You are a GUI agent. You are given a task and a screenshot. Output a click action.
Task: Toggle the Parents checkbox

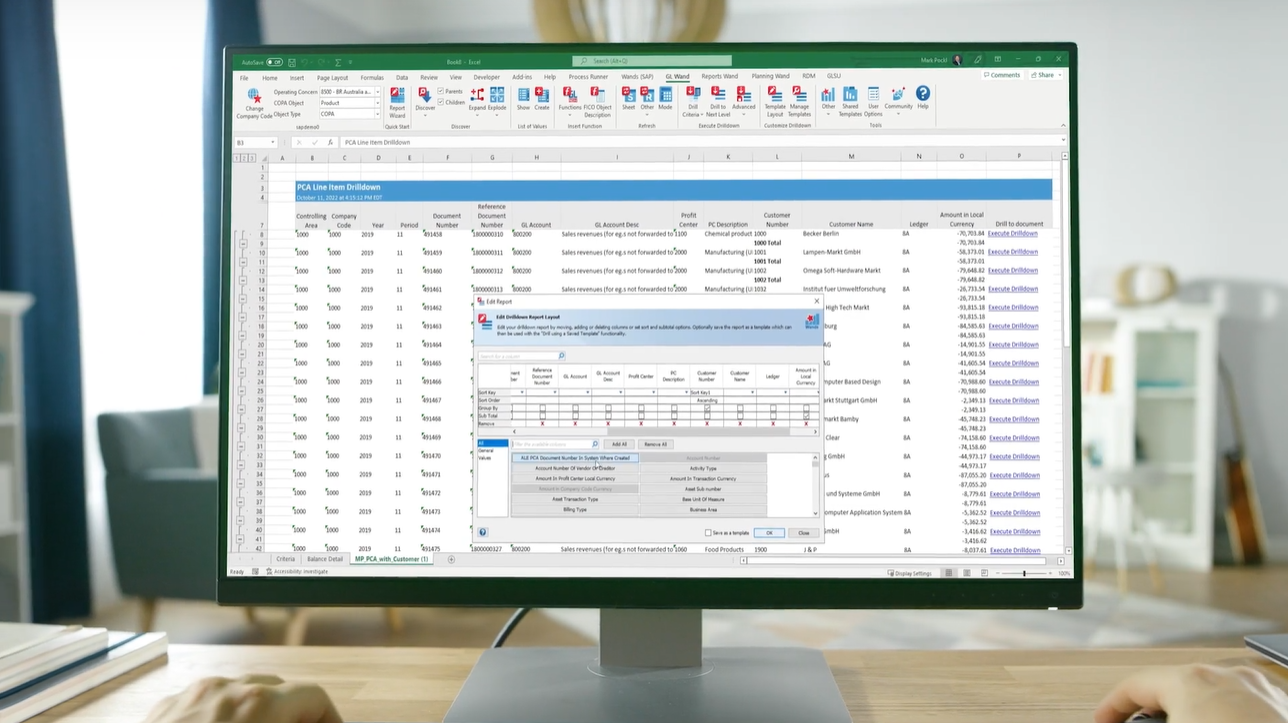coord(441,91)
